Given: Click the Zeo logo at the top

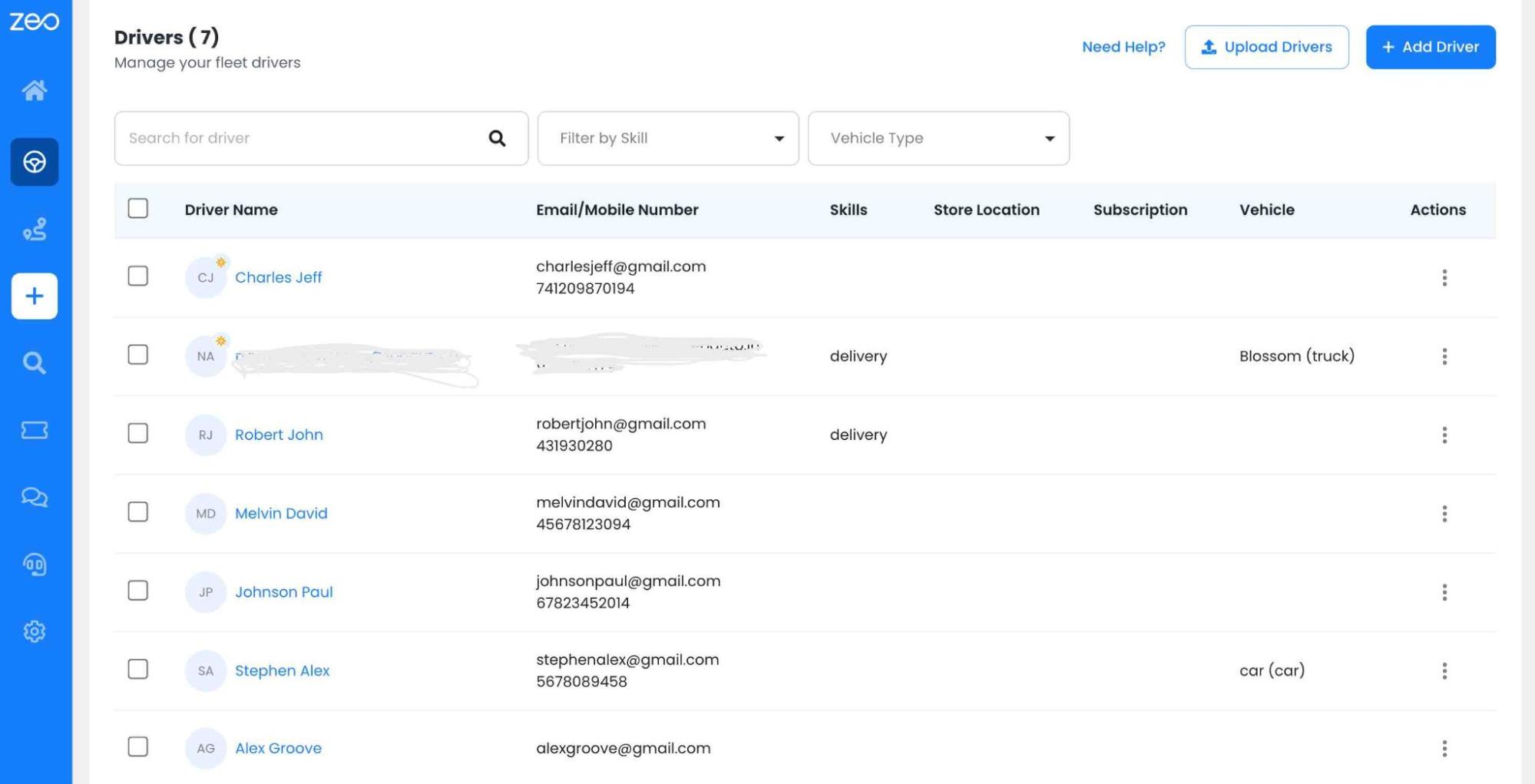Looking at the screenshot, I should tap(35, 22).
